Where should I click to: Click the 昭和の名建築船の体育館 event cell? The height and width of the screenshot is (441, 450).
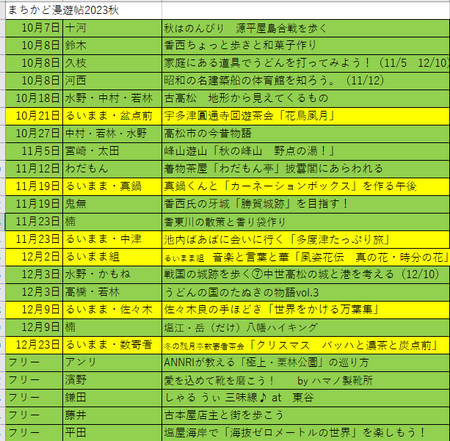(306, 81)
